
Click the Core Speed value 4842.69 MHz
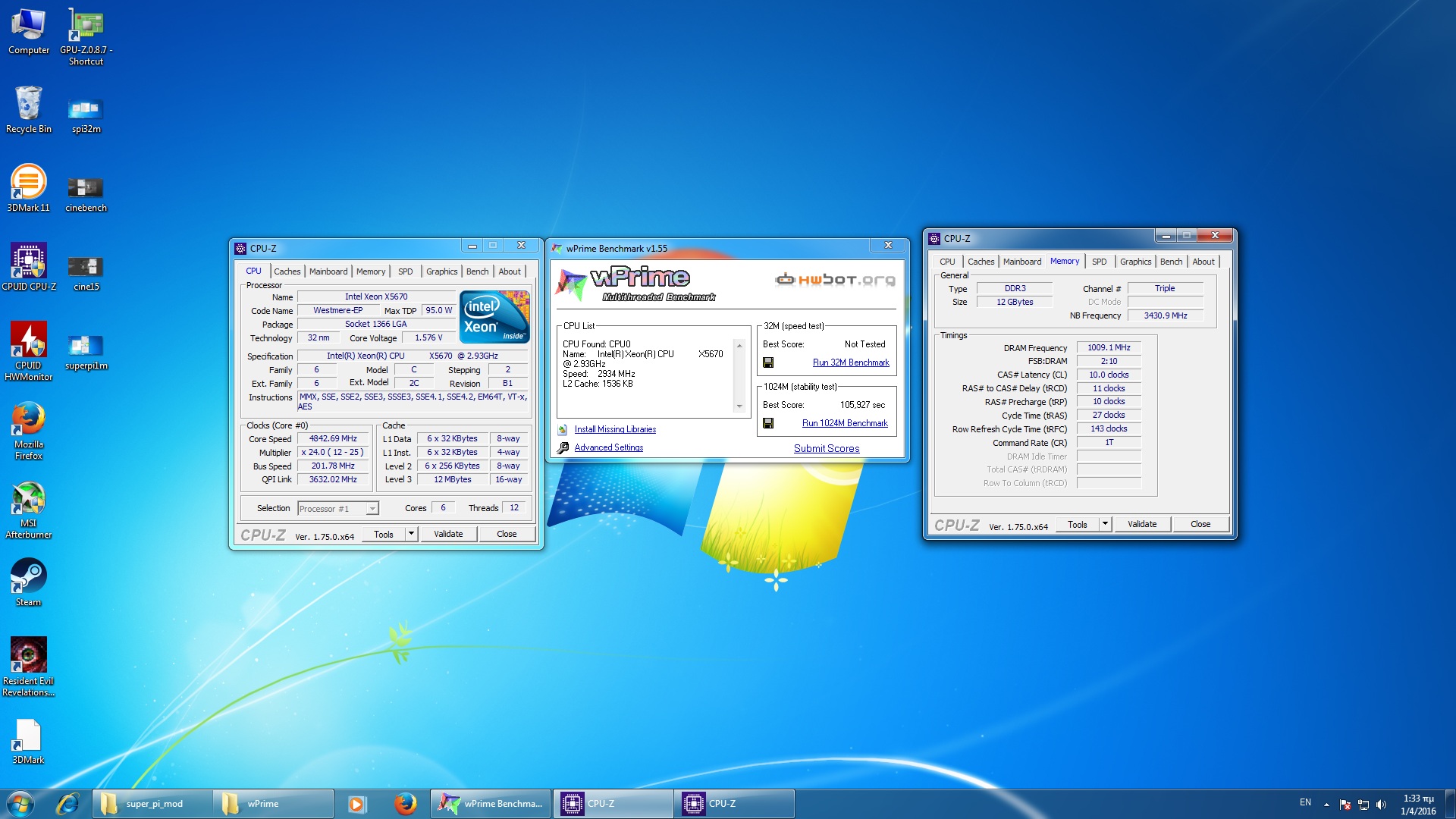coord(333,438)
